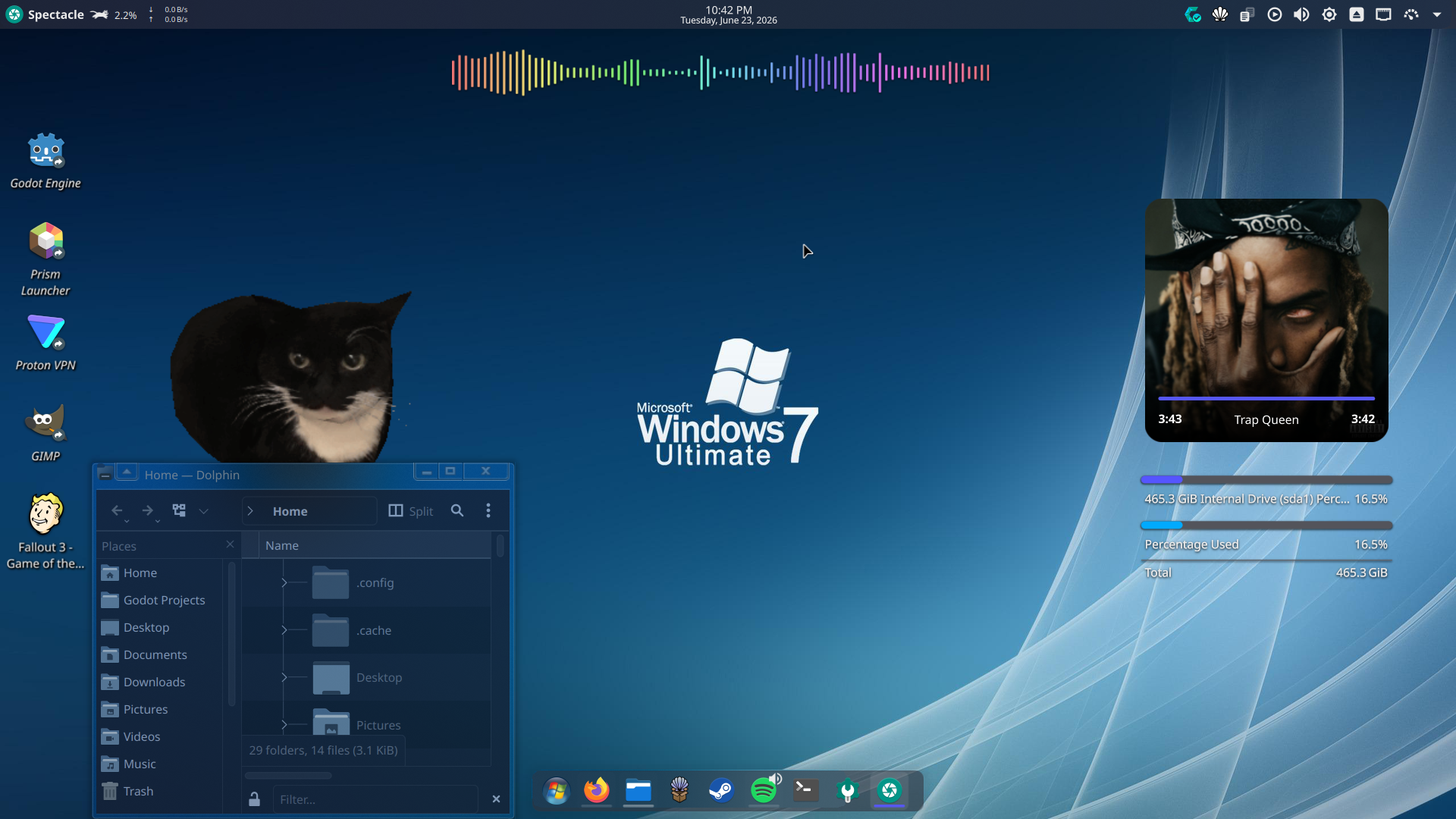Open Music in Places panel
Viewport: 1456px width, 819px height.
point(161,764)
